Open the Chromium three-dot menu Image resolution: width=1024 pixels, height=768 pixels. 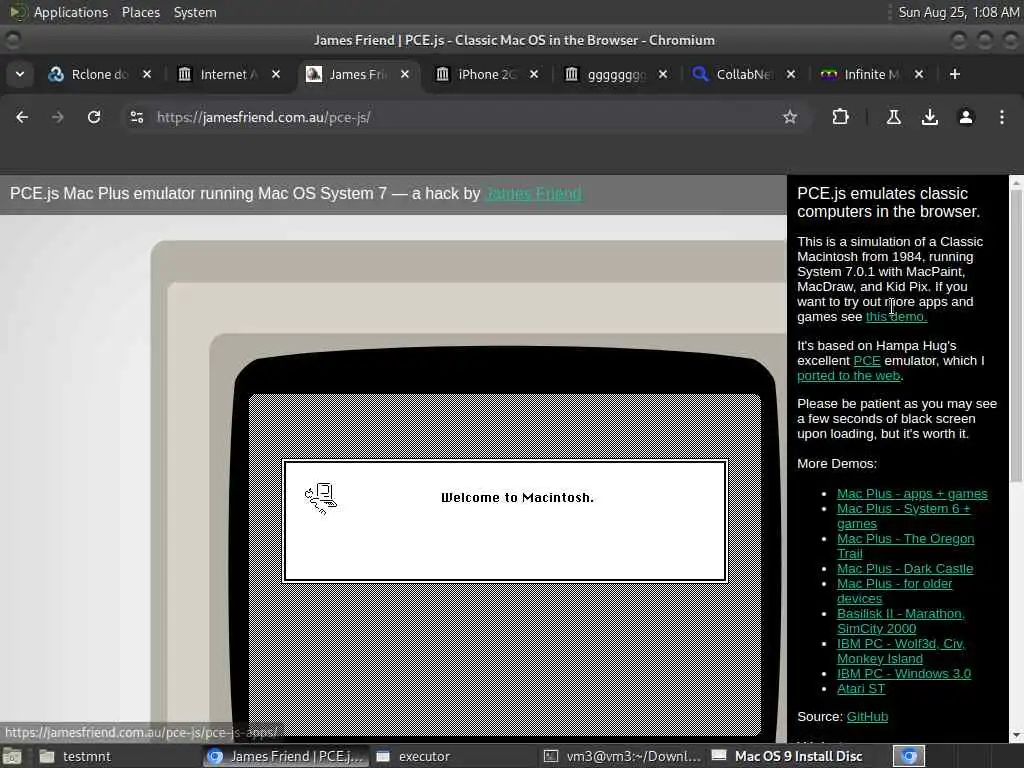click(1002, 117)
